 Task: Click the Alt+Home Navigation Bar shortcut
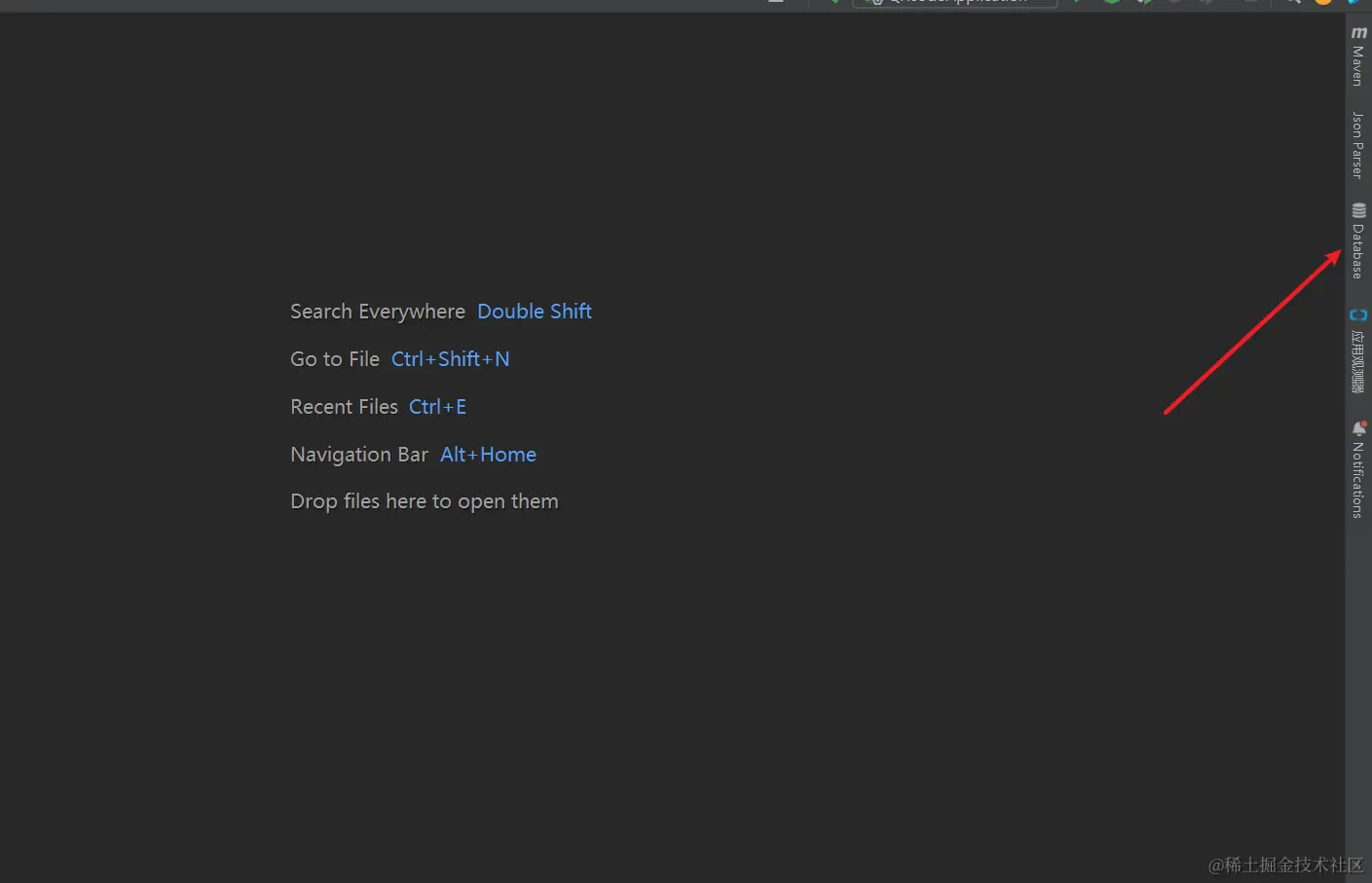click(487, 454)
